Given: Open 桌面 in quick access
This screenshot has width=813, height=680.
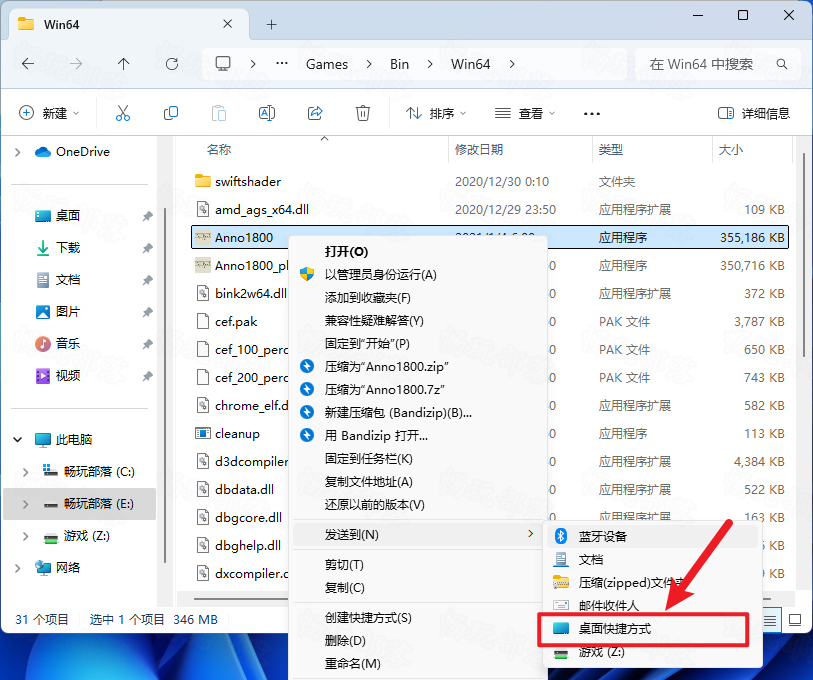Looking at the screenshot, I should (x=68, y=215).
